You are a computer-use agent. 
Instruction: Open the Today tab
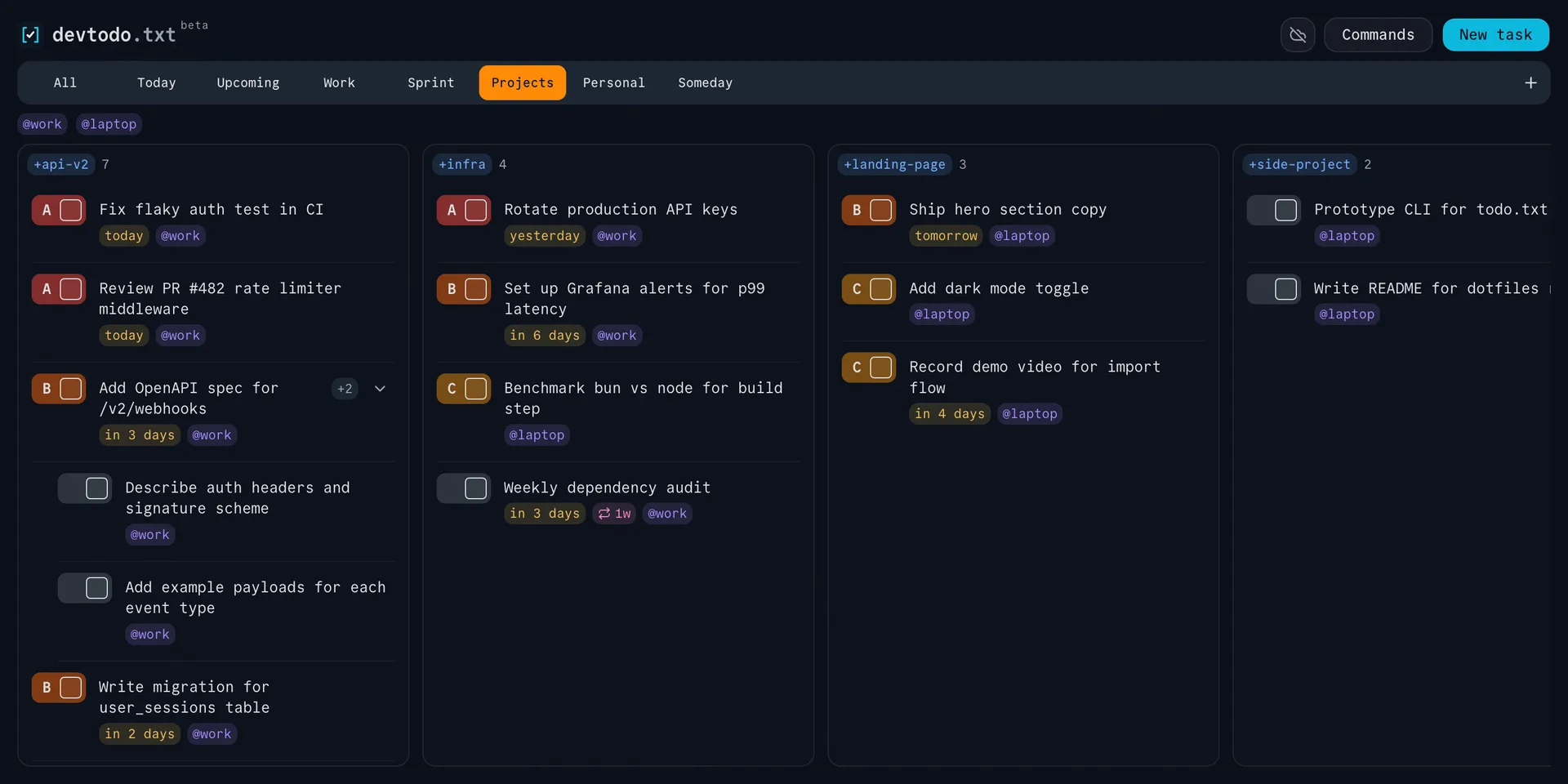coord(157,82)
